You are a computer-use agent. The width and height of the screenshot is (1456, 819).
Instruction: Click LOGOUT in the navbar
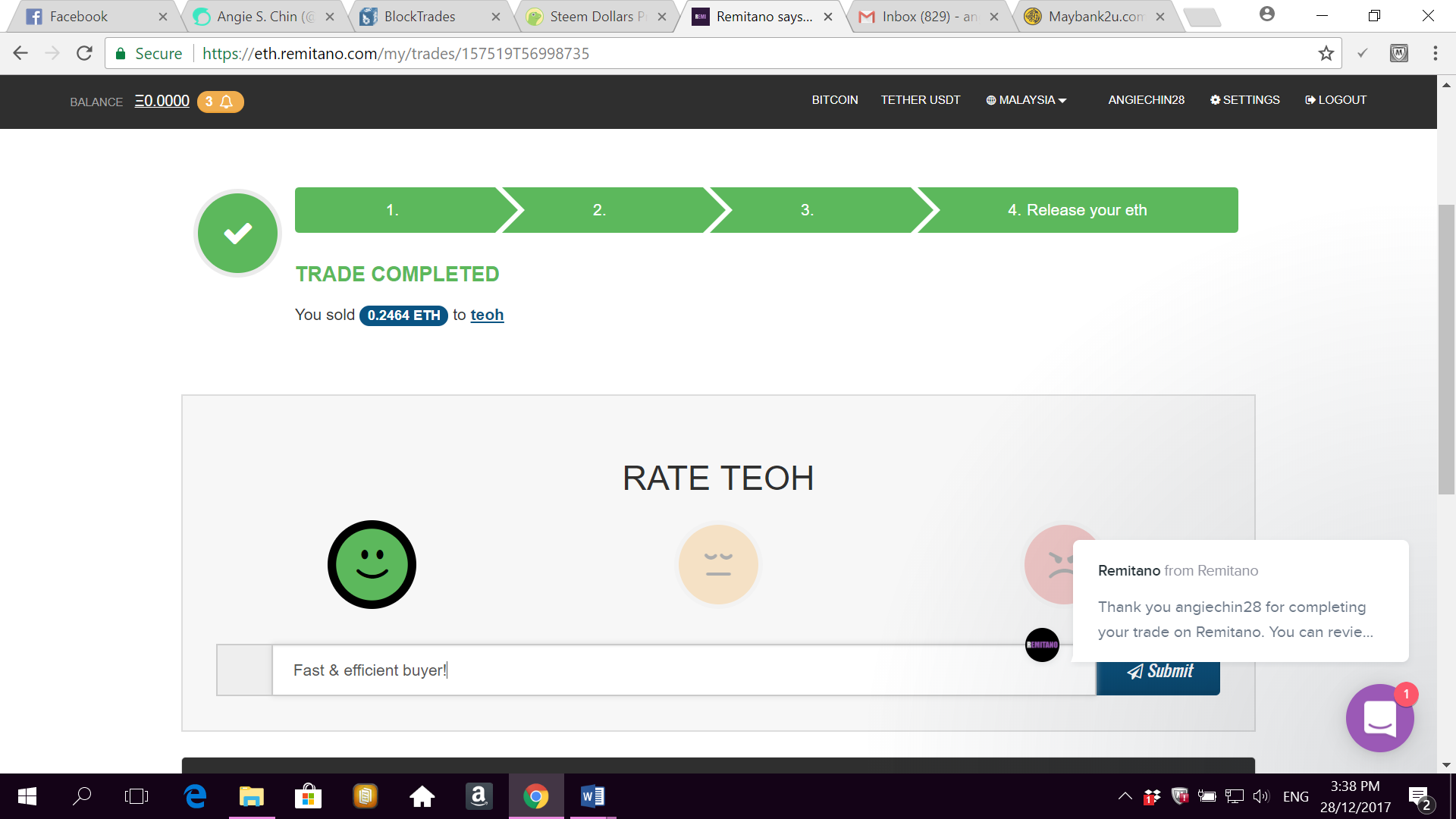pos(1335,100)
